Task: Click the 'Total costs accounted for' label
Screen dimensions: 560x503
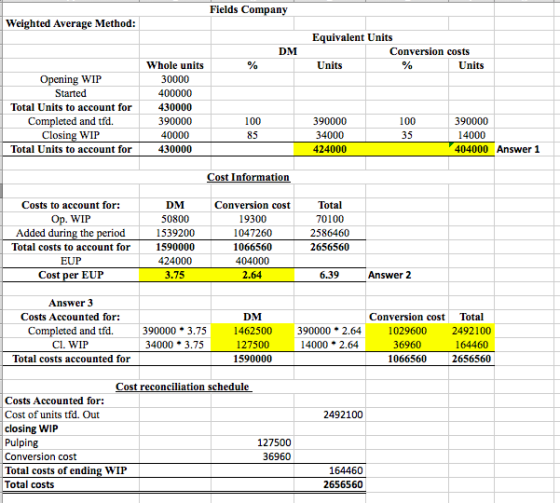Action: pos(71,359)
